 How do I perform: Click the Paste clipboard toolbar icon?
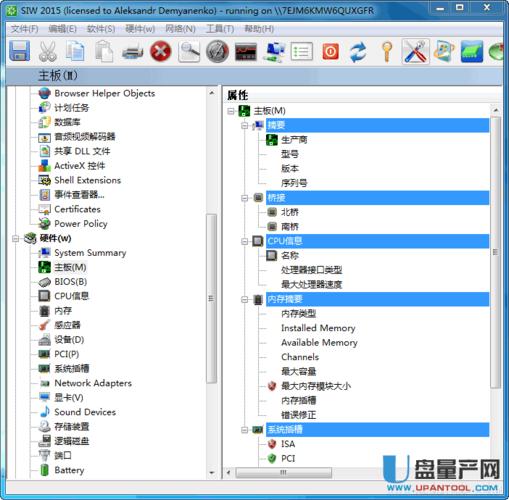point(104,51)
